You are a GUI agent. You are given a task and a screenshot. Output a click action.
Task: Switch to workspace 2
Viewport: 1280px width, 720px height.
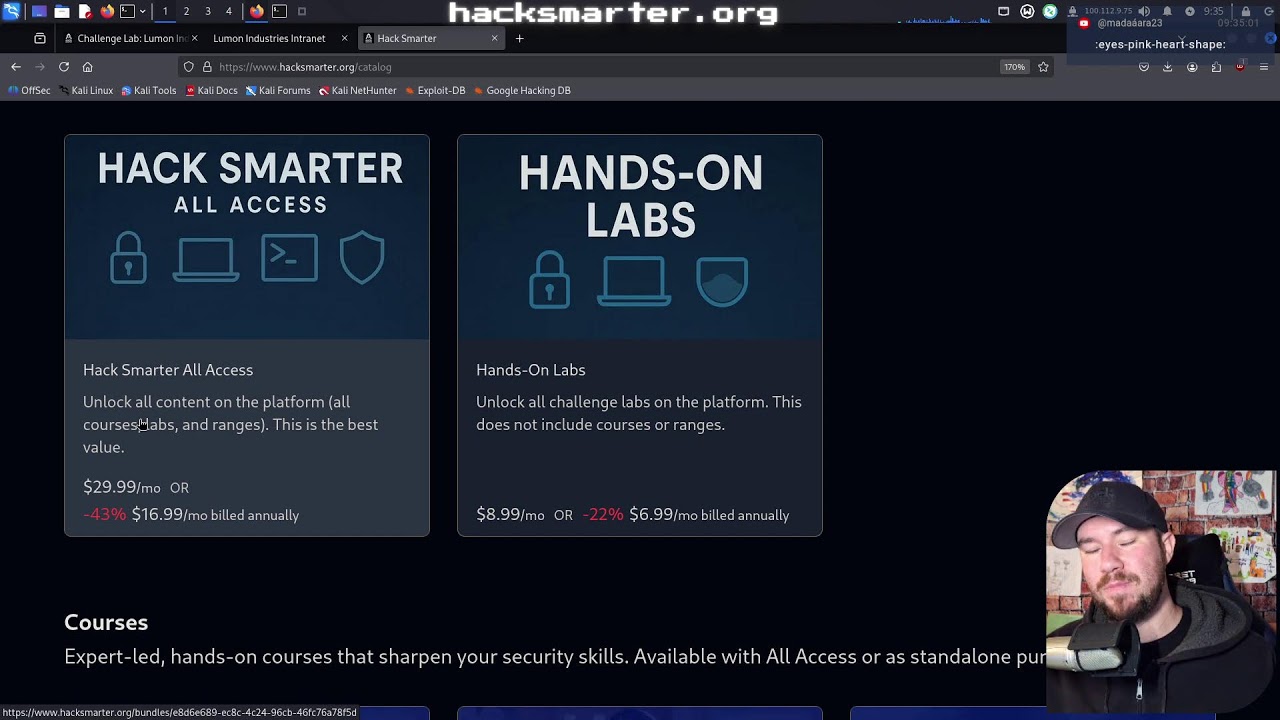tap(186, 11)
